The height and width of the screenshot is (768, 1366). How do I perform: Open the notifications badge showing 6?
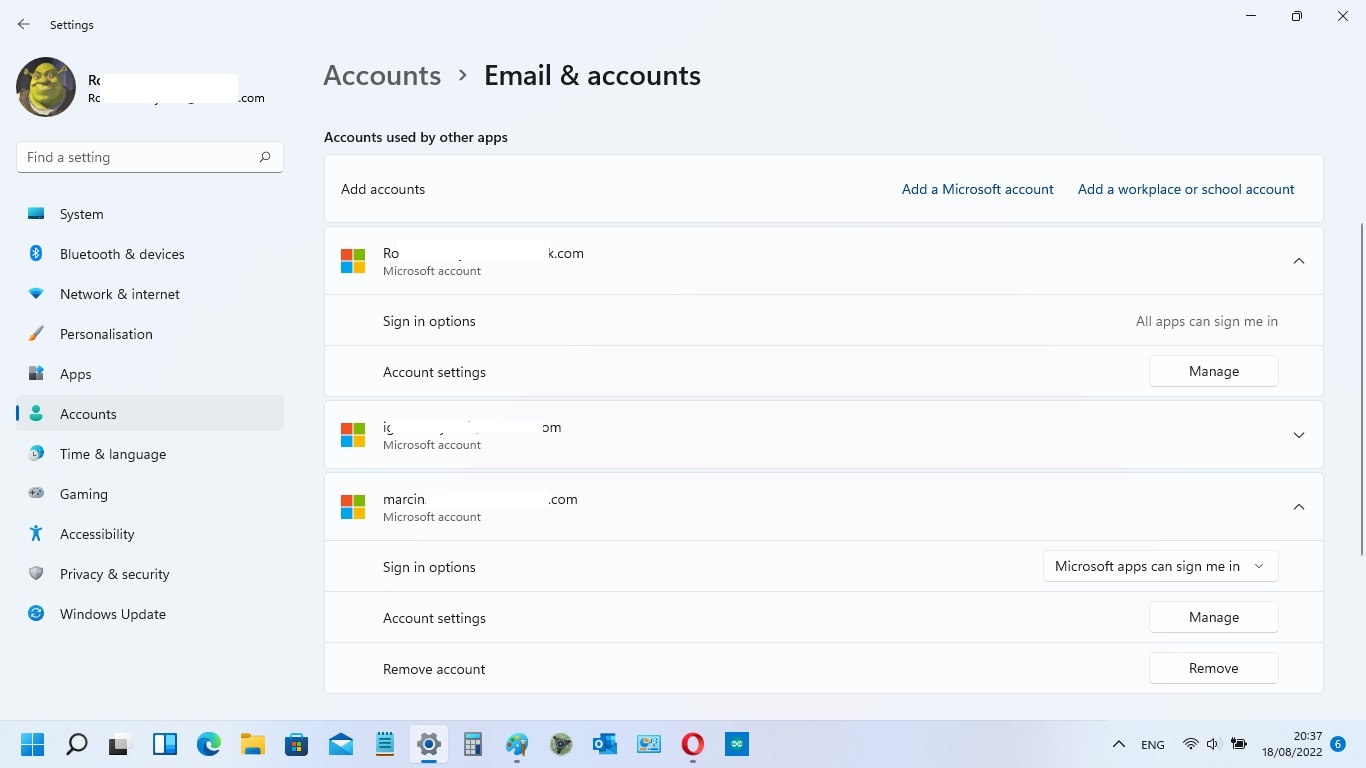pos(1338,744)
